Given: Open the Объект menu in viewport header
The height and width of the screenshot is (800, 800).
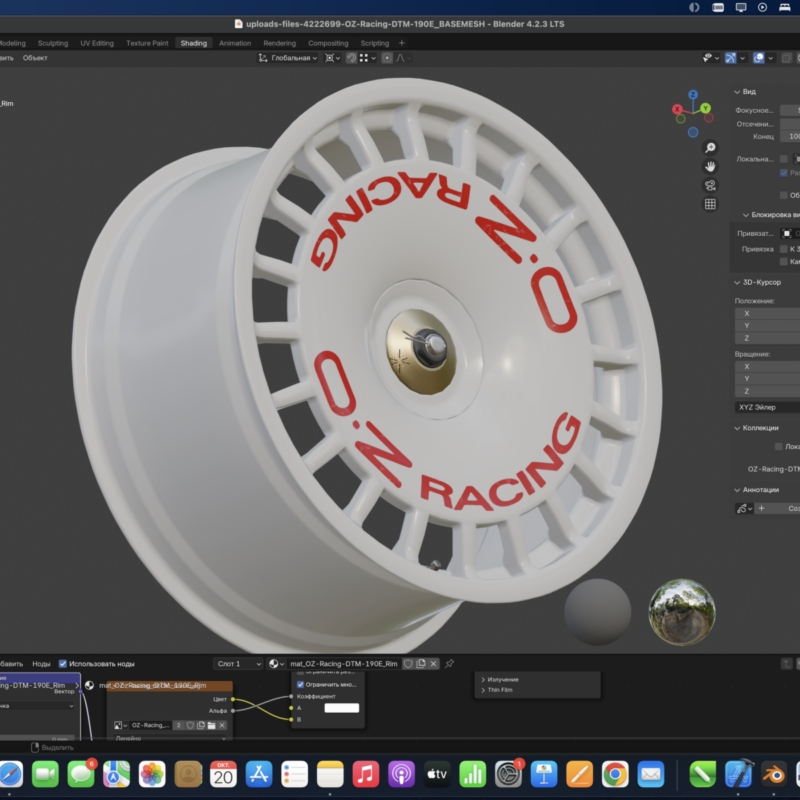Looking at the screenshot, I should [35, 58].
